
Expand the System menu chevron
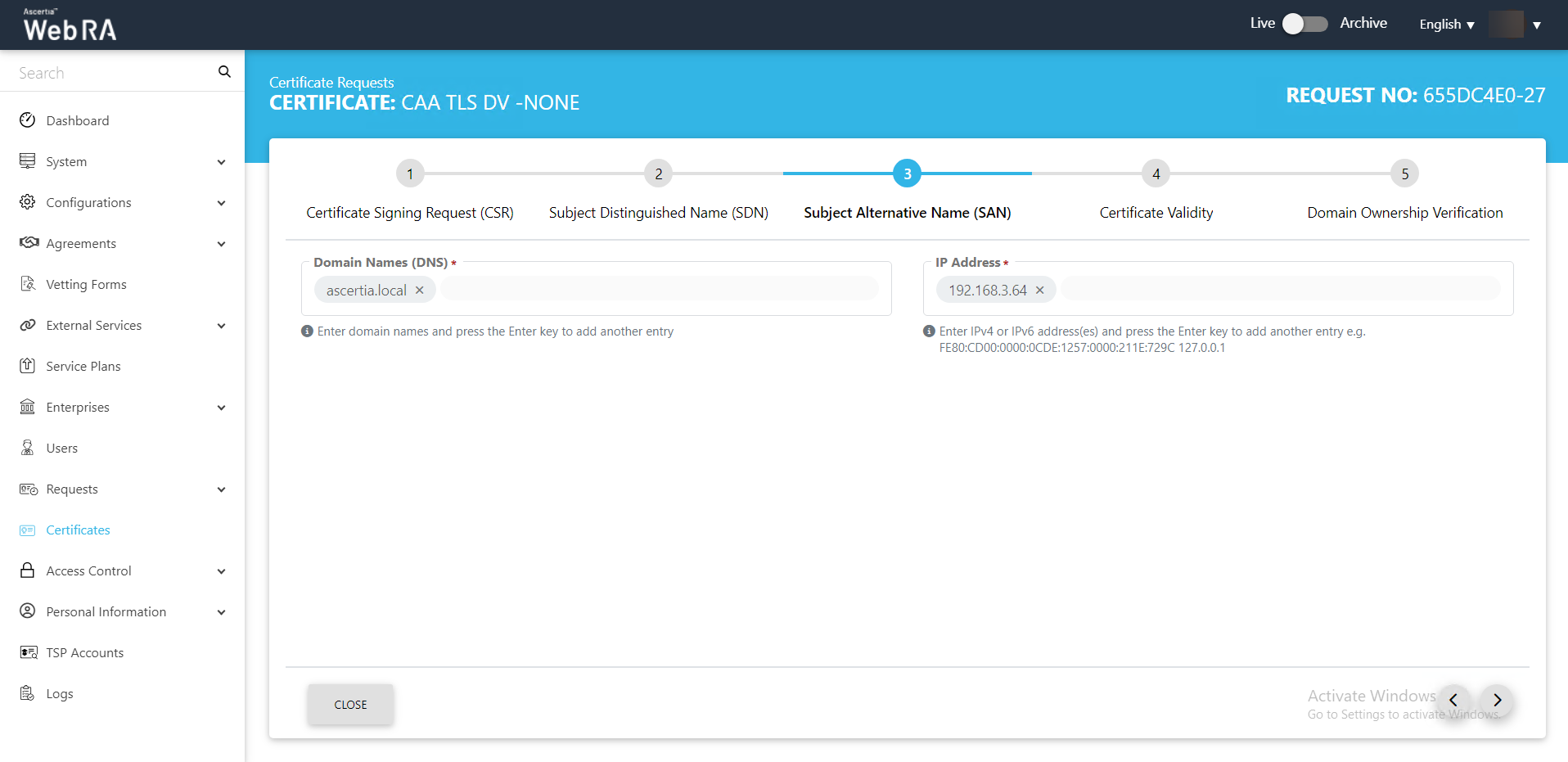[x=221, y=162]
